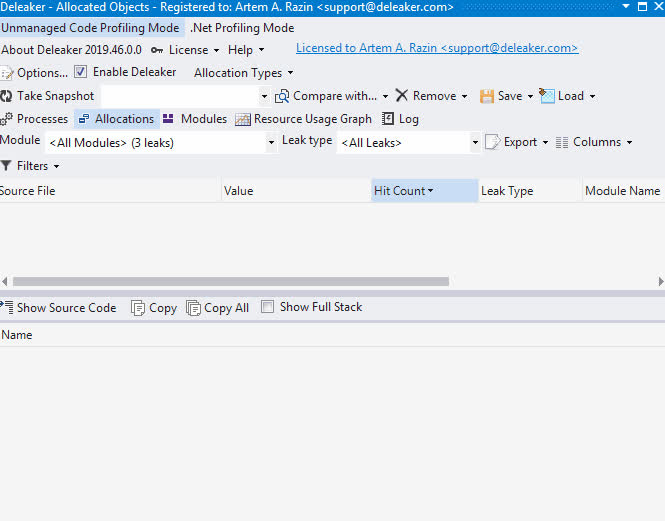The width and height of the screenshot is (665, 521).
Task: Click the Columns grid icon
Action: pyautogui.click(x=562, y=143)
